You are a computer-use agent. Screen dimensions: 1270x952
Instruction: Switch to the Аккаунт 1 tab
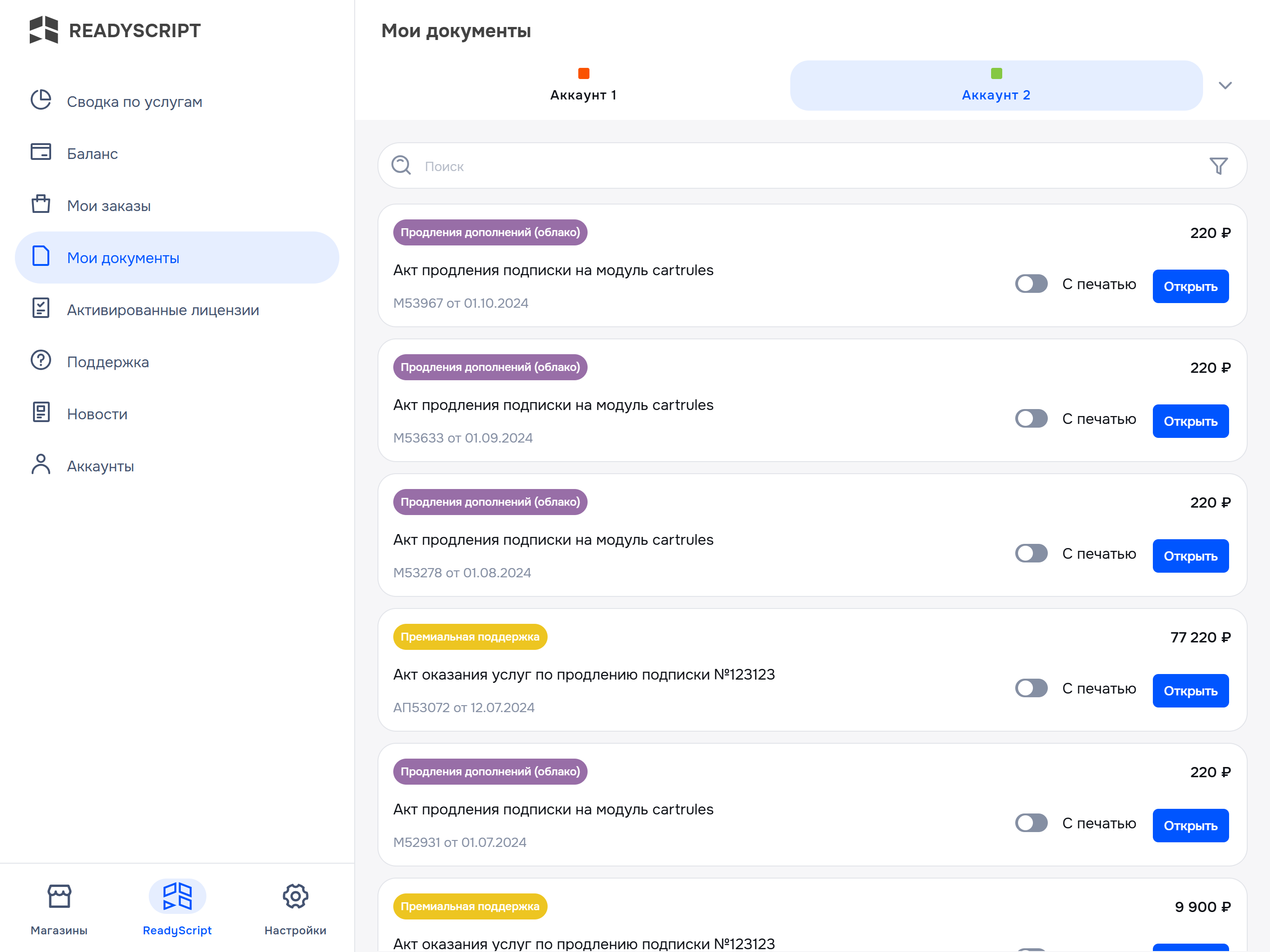click(x=583, y=86)
